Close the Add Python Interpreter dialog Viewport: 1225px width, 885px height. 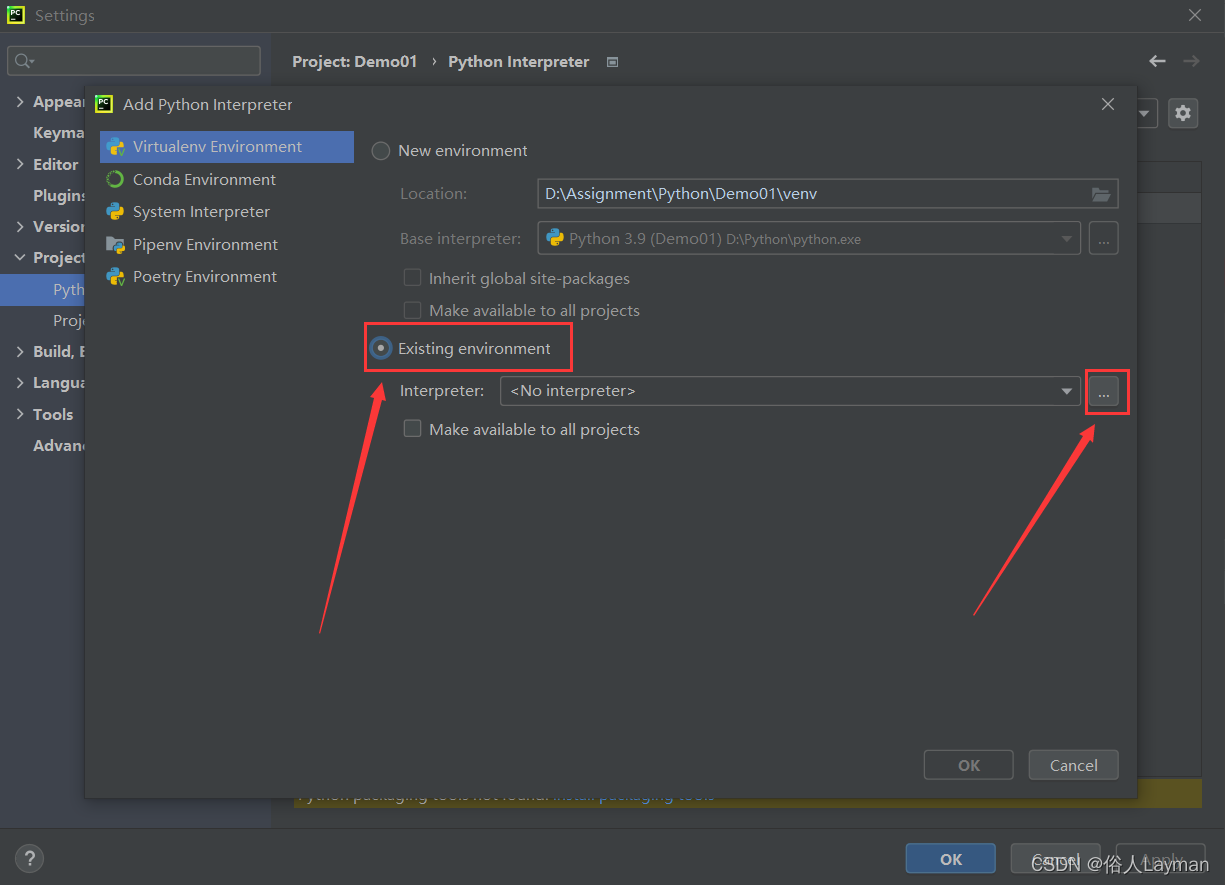click(1108, 104)
